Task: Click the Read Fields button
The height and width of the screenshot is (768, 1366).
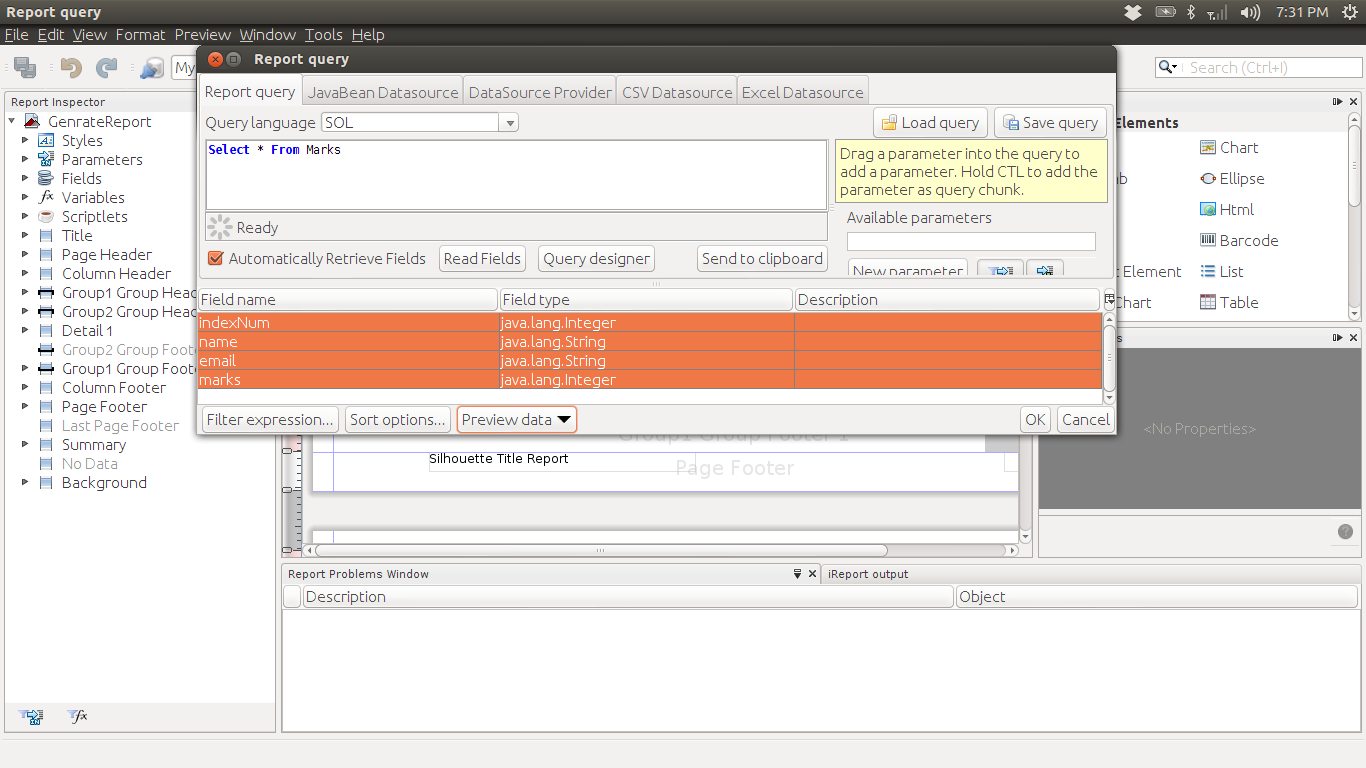Action: 482,258
